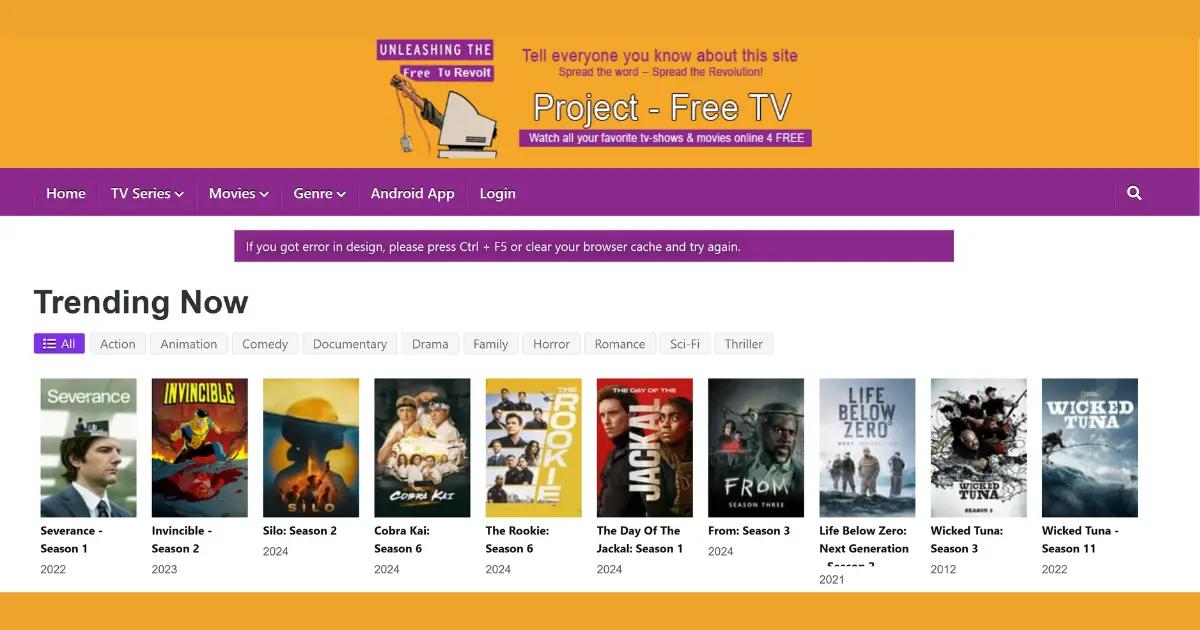Open the Severance Season 1 poster
The height and width of the screenshot is (630, 1200).
(x=88, y=447)
